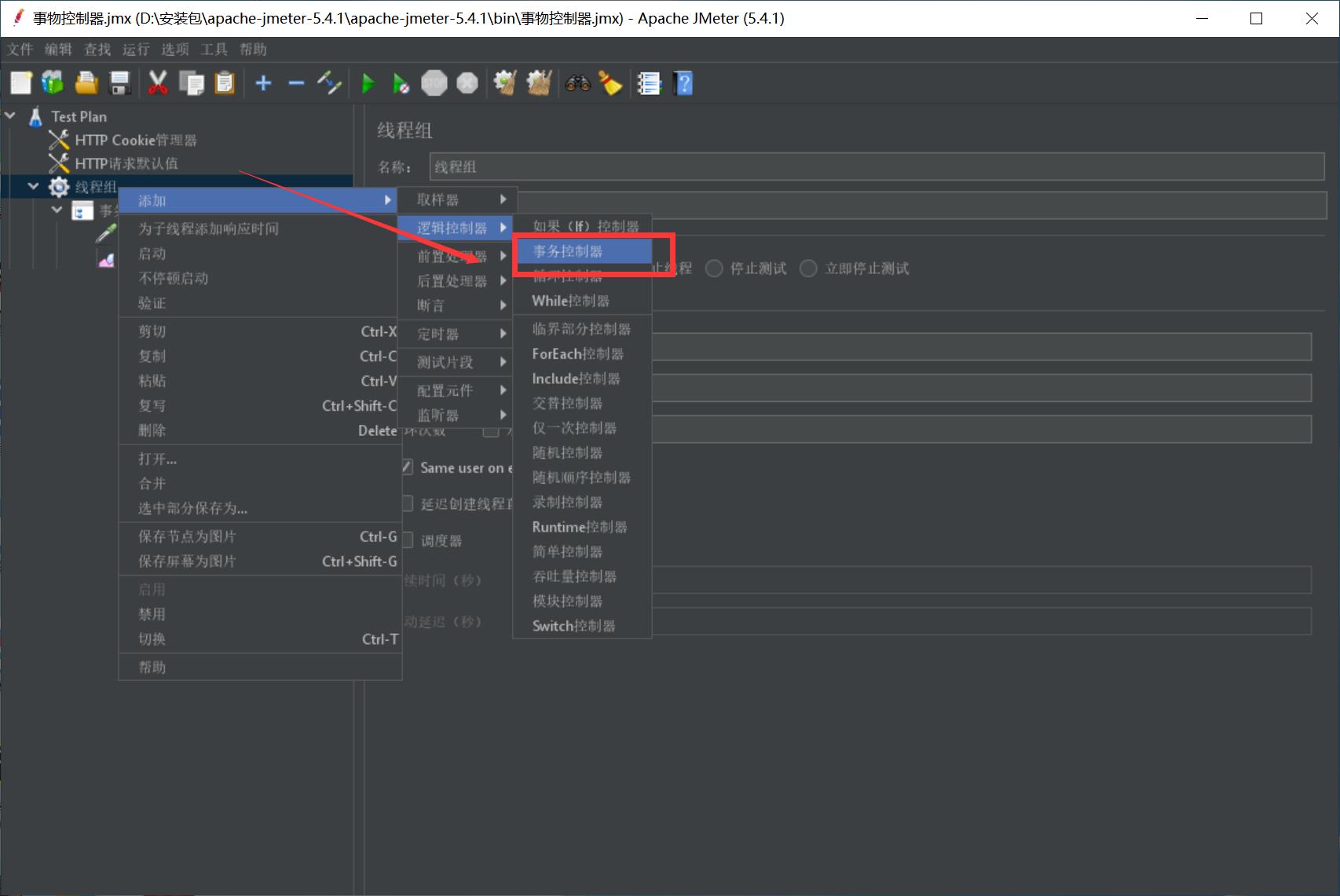Open the 文件 menu

tap(20, 49)
